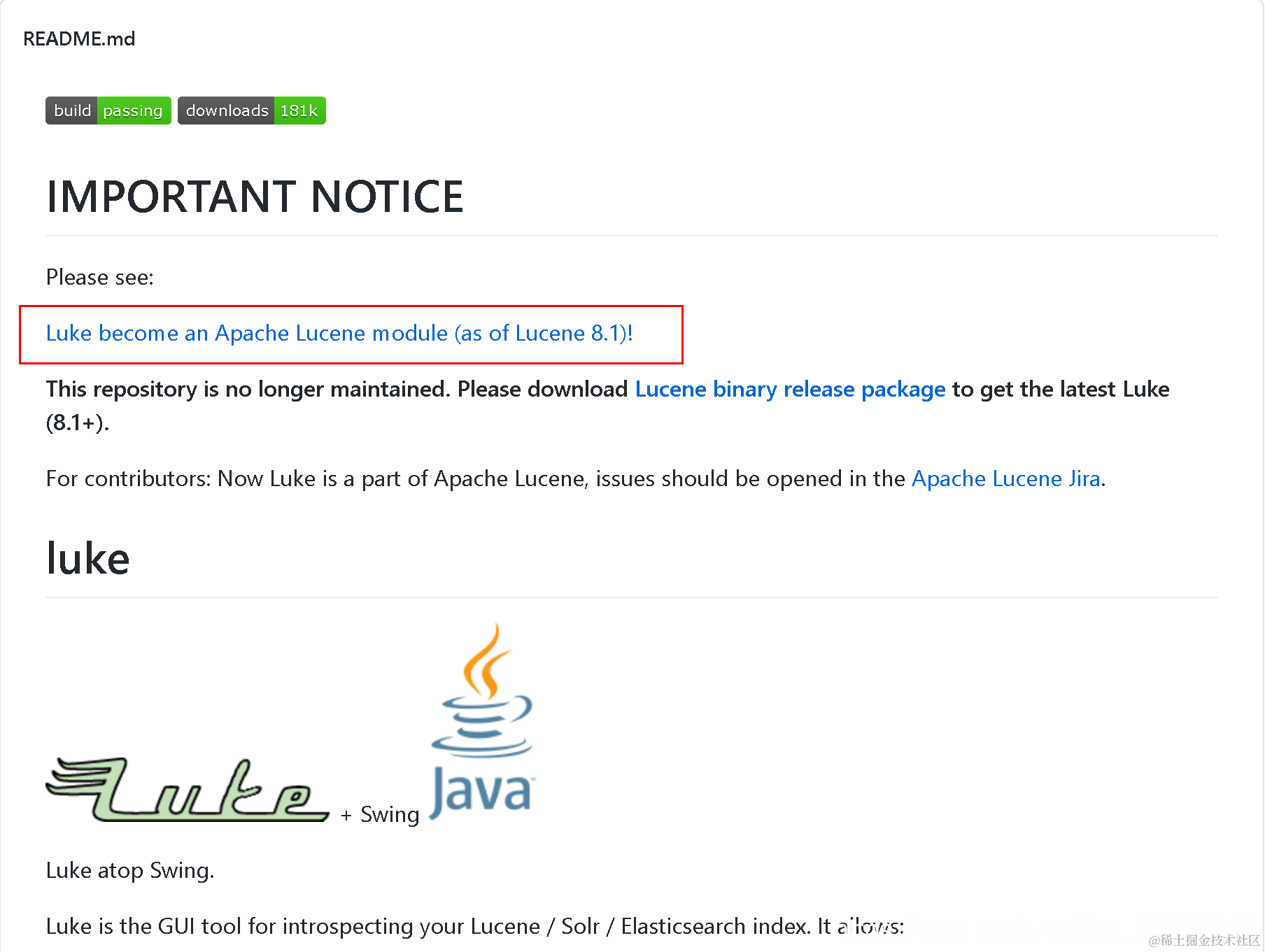Open the Luke become an Apache Lucene module link
The height and width of the screenshot is (952, 1265).
point(339,334)
